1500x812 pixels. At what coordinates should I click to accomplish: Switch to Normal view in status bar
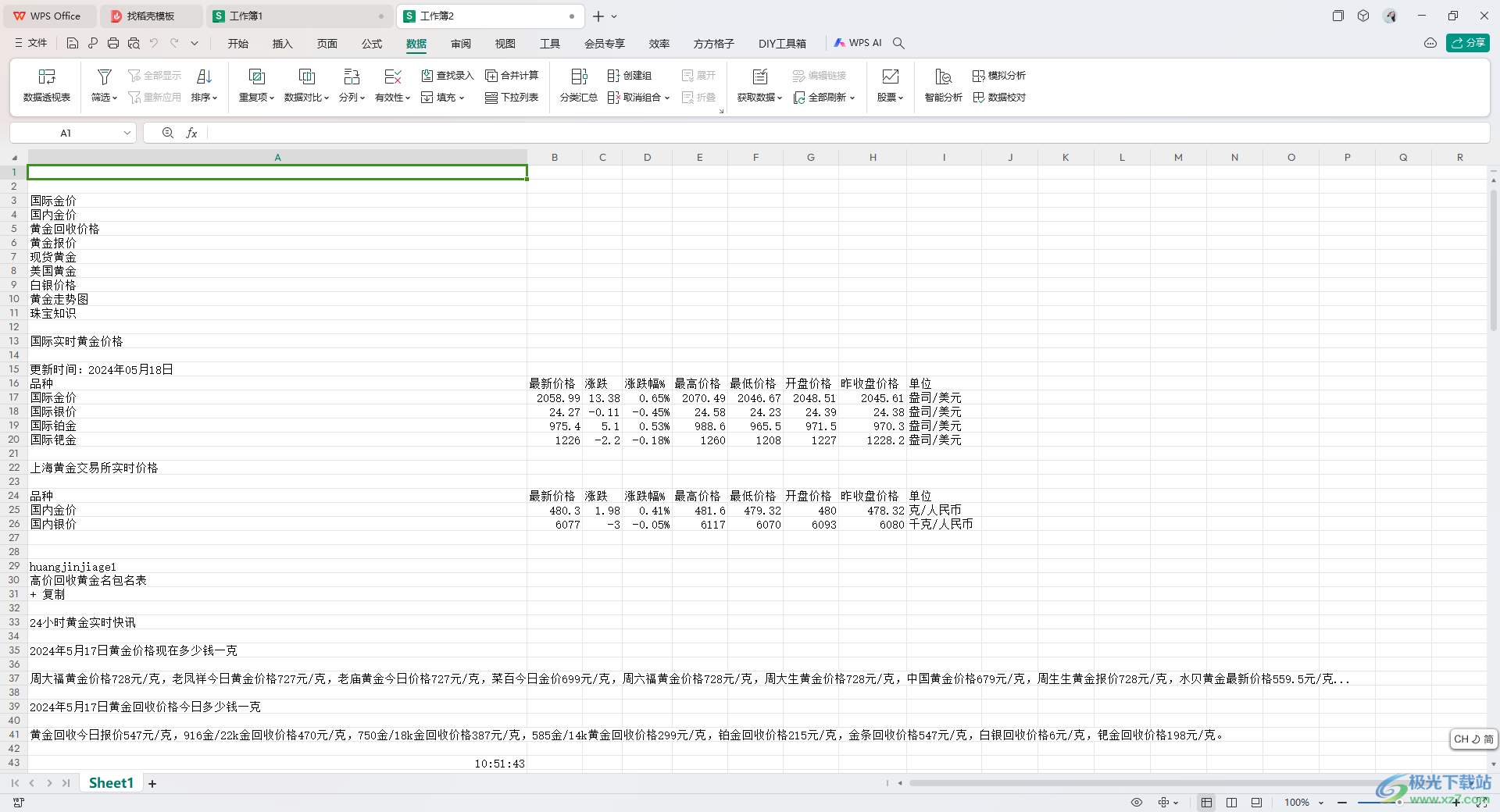point(1206,803)
